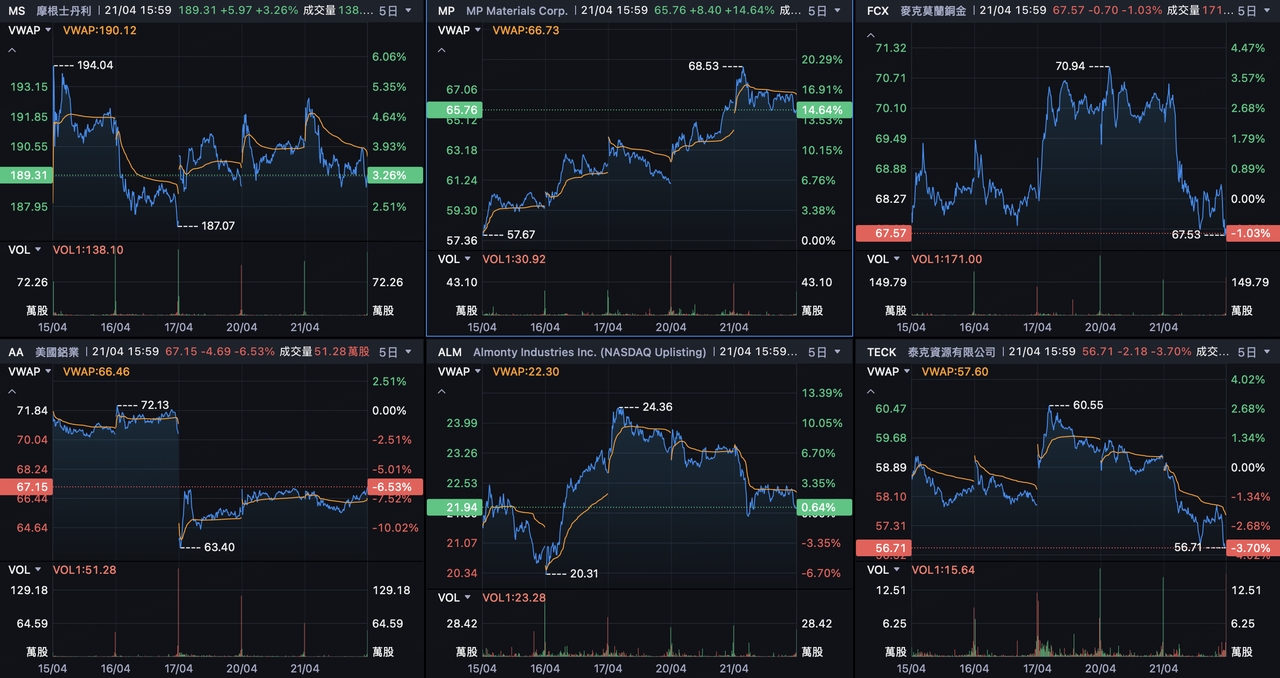Viewport: 1280px width, 678px height.
Task: Select the ALM ticker symbol in the panel header
Action: [x=450, y=352]
